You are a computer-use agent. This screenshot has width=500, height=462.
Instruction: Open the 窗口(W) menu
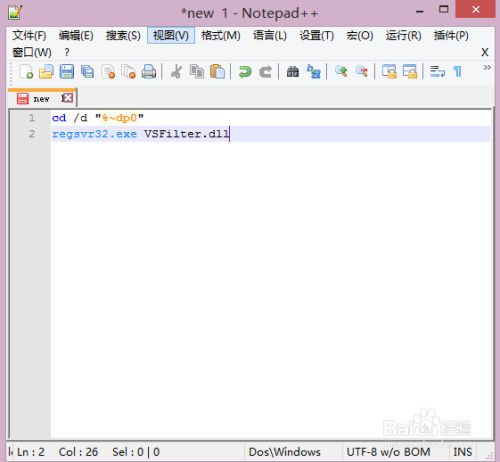(x=32, y=52)
